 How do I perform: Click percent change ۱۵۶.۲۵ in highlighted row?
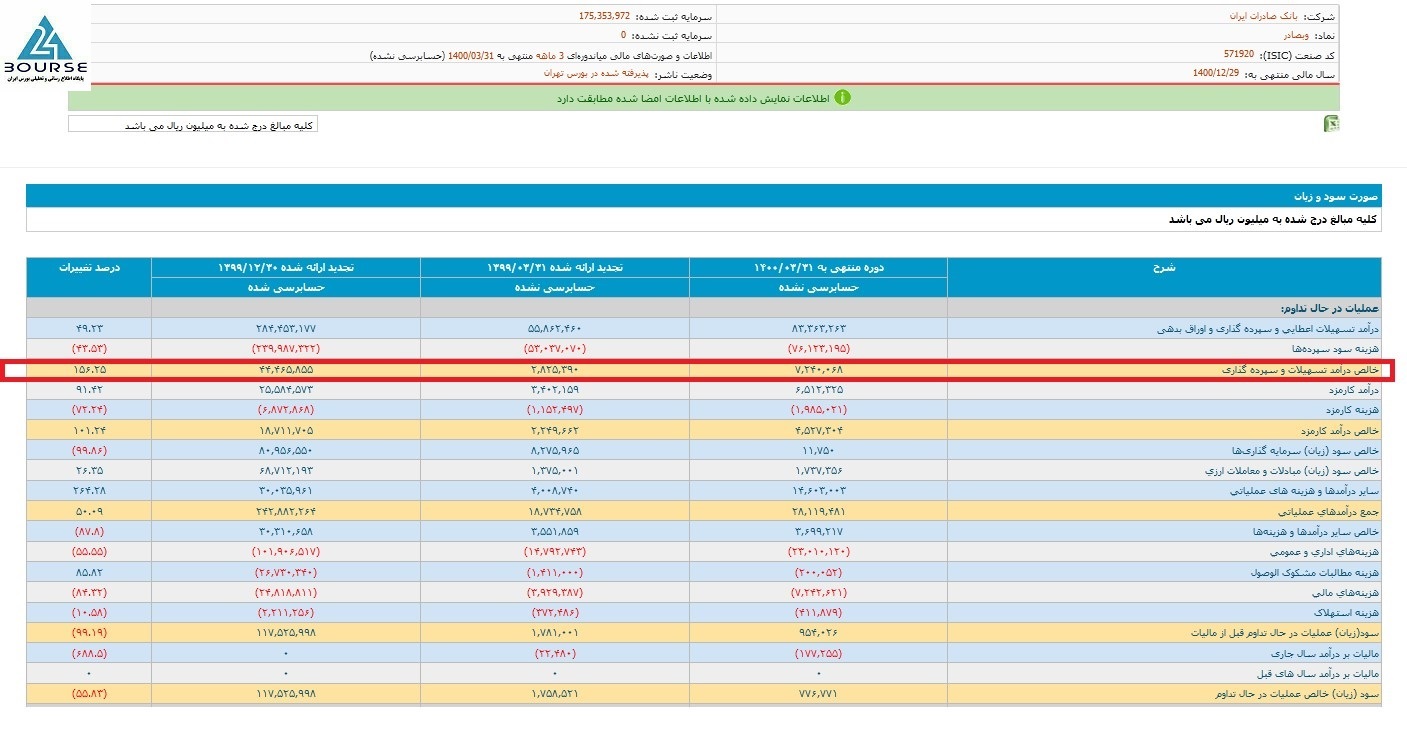point(89,370)
